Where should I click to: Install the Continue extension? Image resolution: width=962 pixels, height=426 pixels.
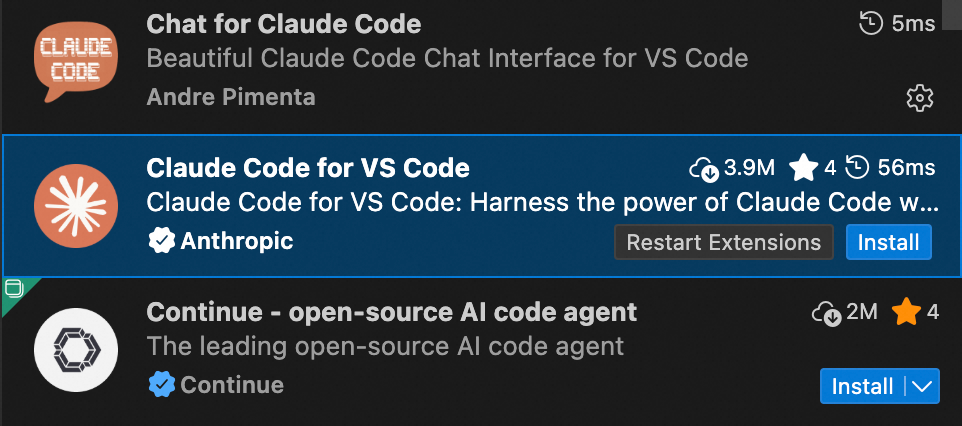(x=862, y=386)
